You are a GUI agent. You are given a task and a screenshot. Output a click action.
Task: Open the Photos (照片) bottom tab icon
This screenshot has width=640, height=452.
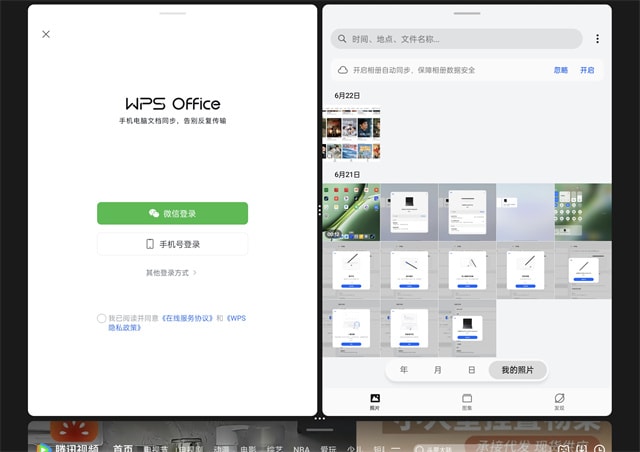[x=375, y=401]
